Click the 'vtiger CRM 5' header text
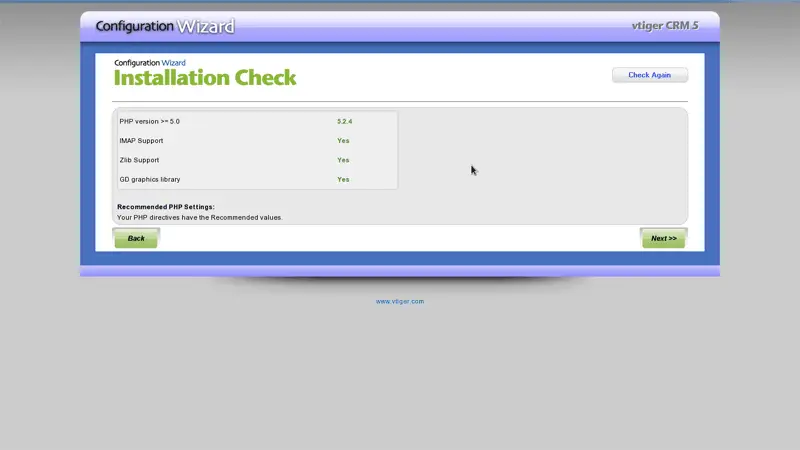This screenshot has width=800, height=450. [x=665, y=26]
